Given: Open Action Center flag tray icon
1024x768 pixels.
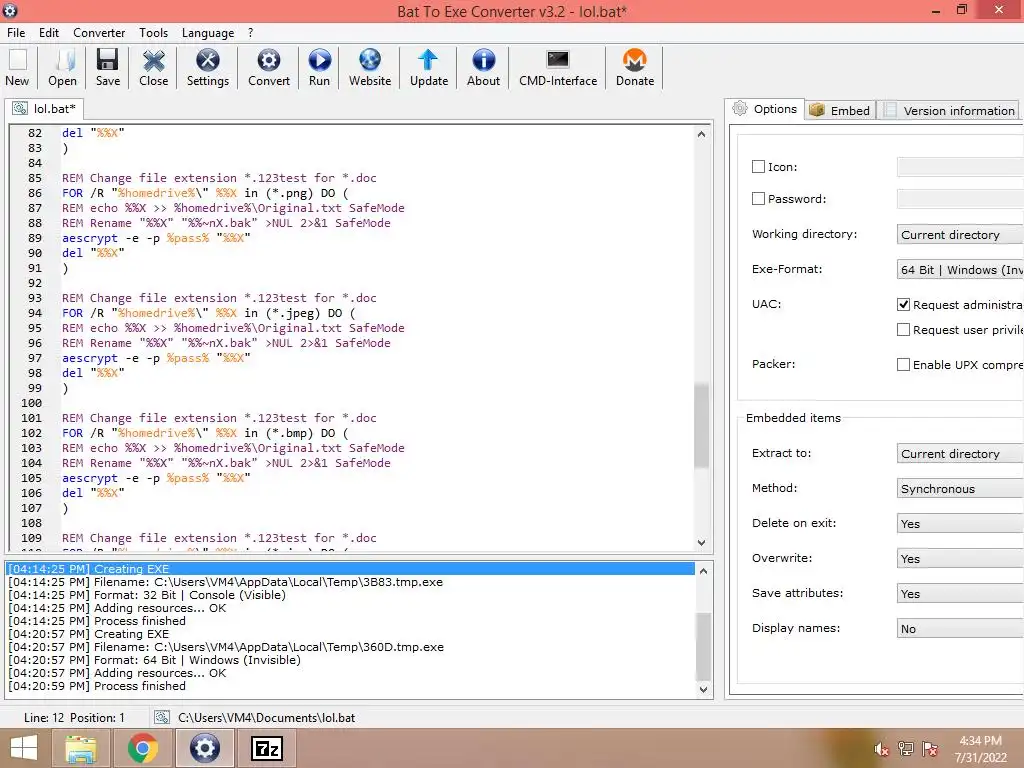Looking at the screenshot, I should click(x=930, y=749).
